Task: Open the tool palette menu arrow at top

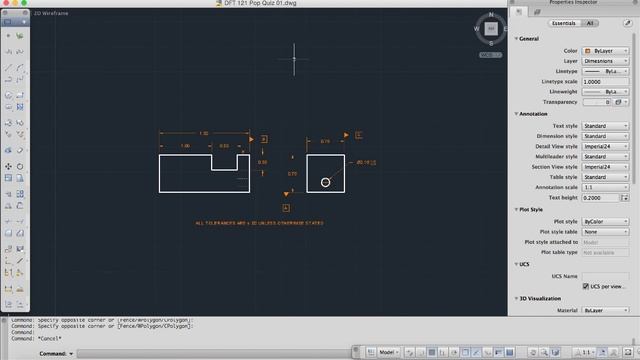Action: point(24,22)
